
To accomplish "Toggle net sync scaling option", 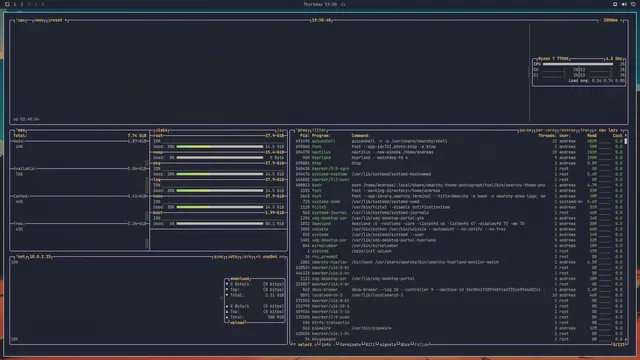I will pos(219,257).
